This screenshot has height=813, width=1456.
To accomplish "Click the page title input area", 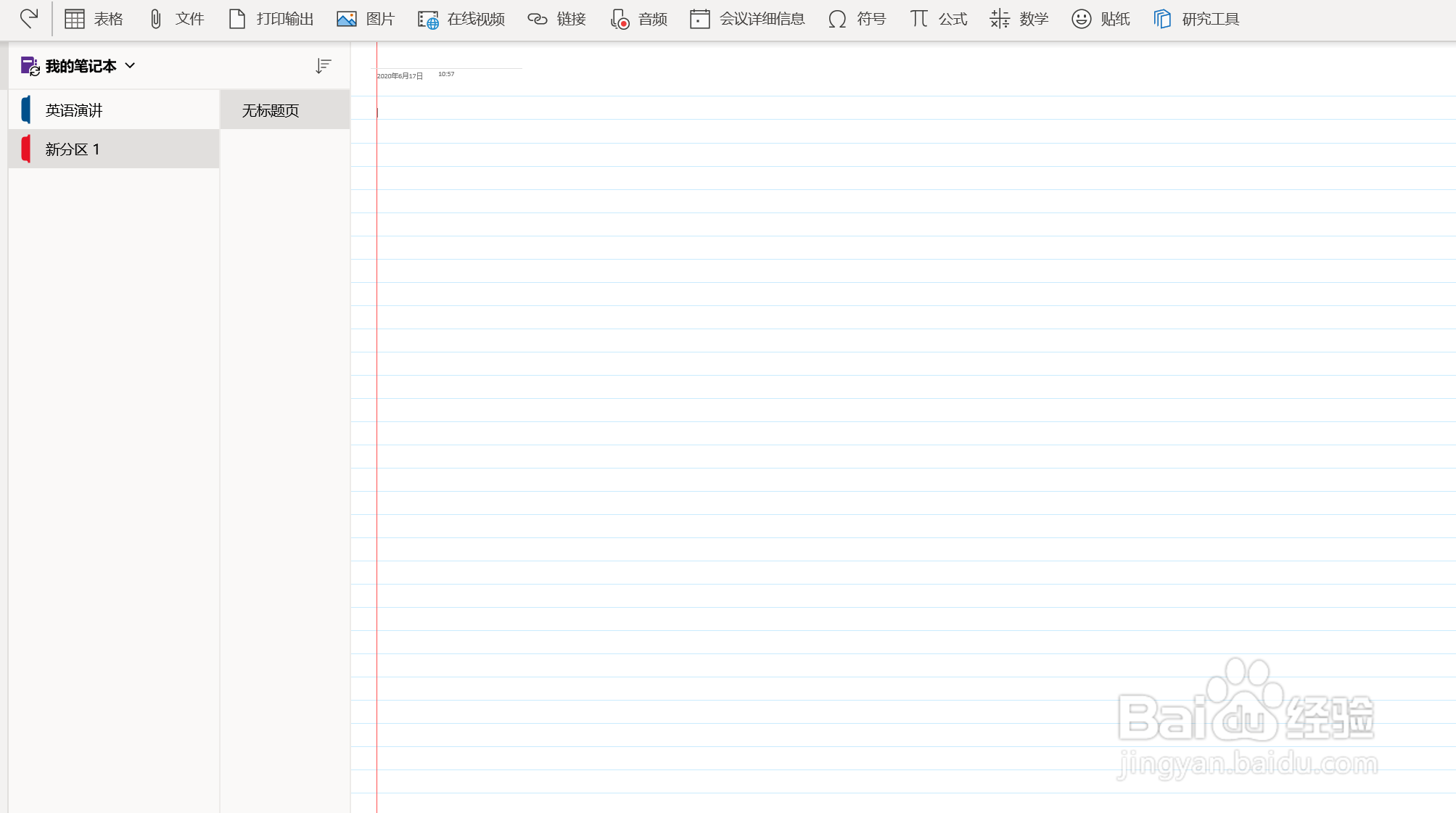I will pyautogui.click(x=448, y=55).
